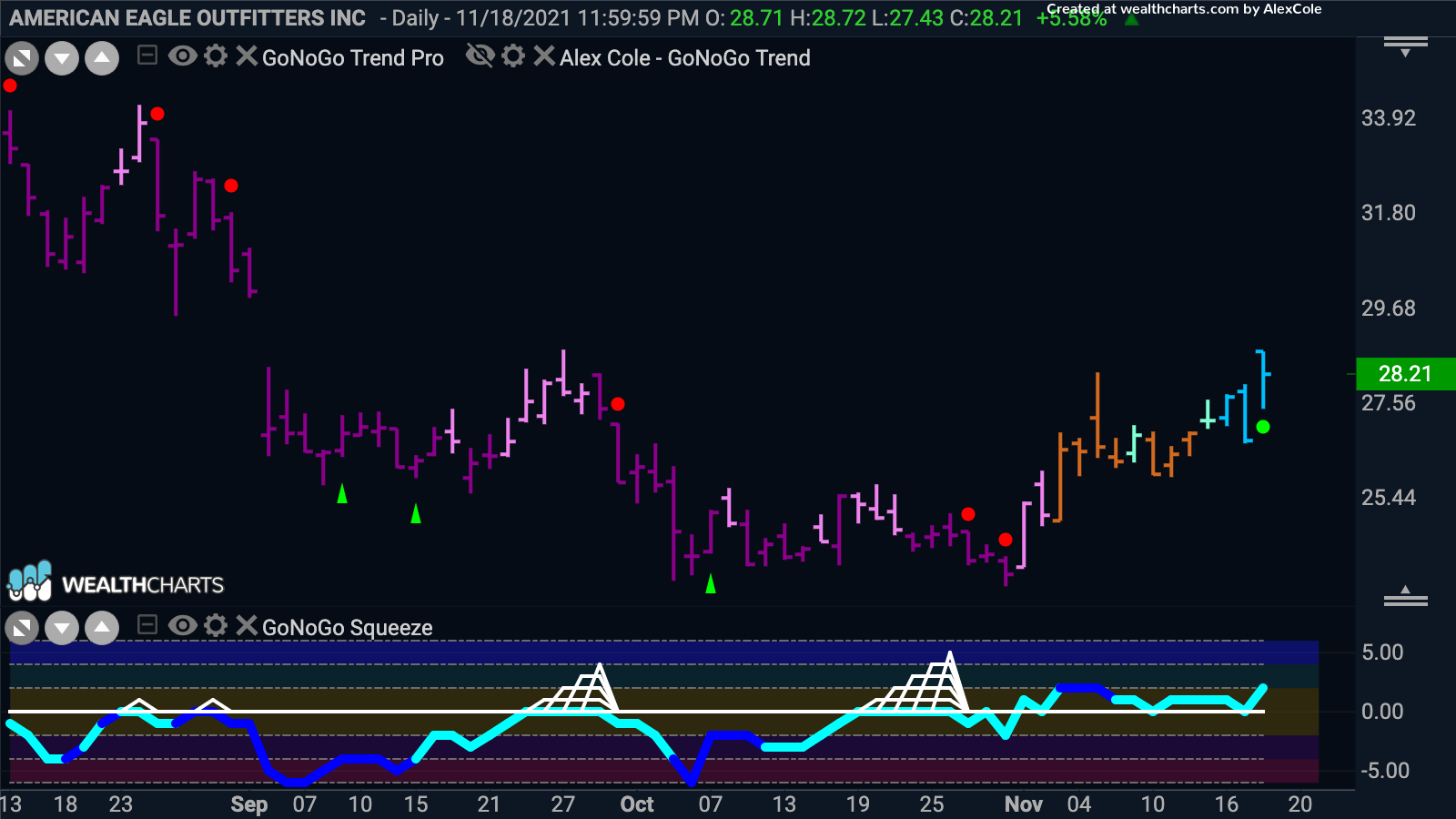The image size is (1456, 819).
Task: Collapse the GoNoGo Trend Pro indicator
Action: [x=147, y=56]
